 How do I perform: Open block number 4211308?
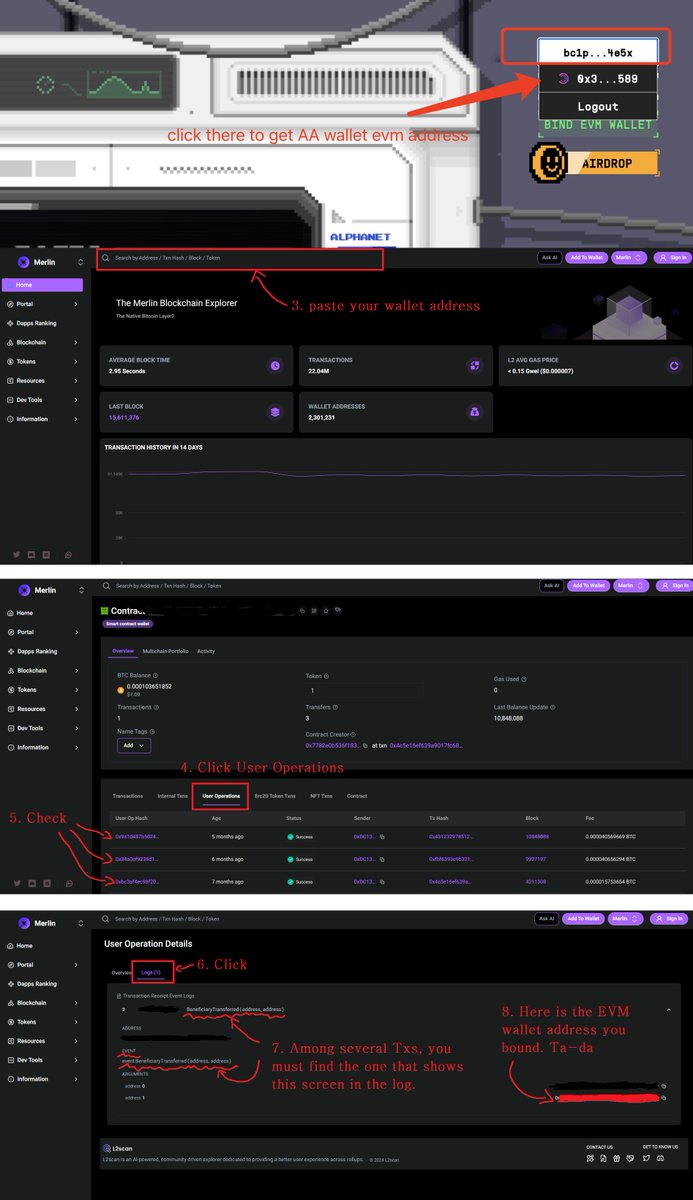tap(536, 881)
